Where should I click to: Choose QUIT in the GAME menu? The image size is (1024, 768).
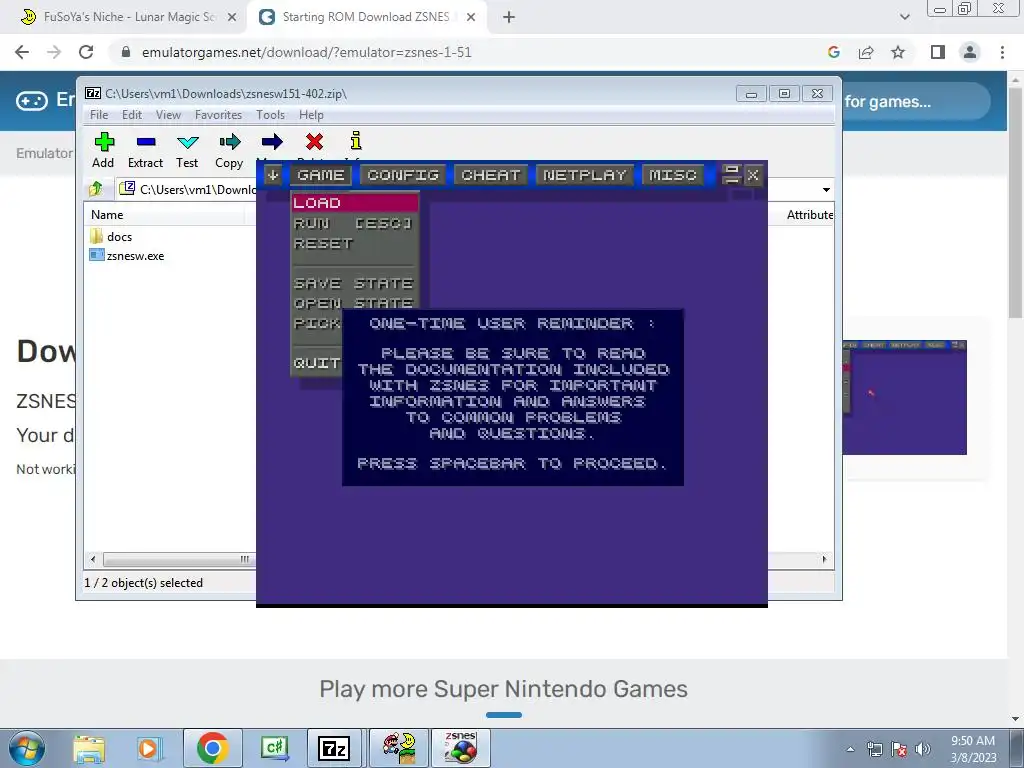pos(317,363)
